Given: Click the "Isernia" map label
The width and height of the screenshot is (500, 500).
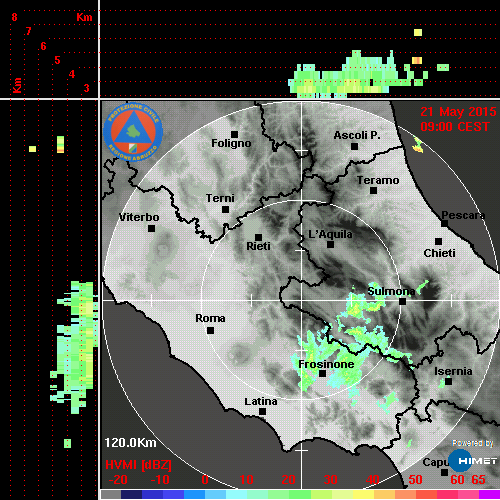Looking at the screenshot, I should 453,371.
